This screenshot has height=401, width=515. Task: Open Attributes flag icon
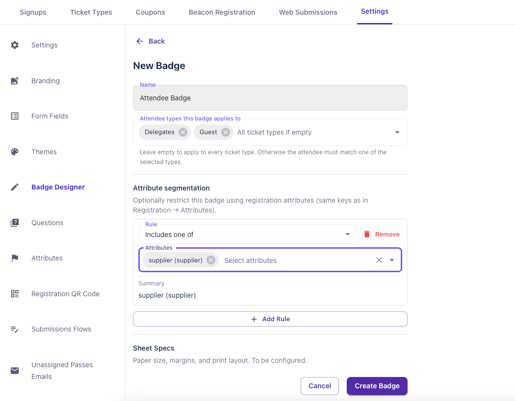[15, 258]
